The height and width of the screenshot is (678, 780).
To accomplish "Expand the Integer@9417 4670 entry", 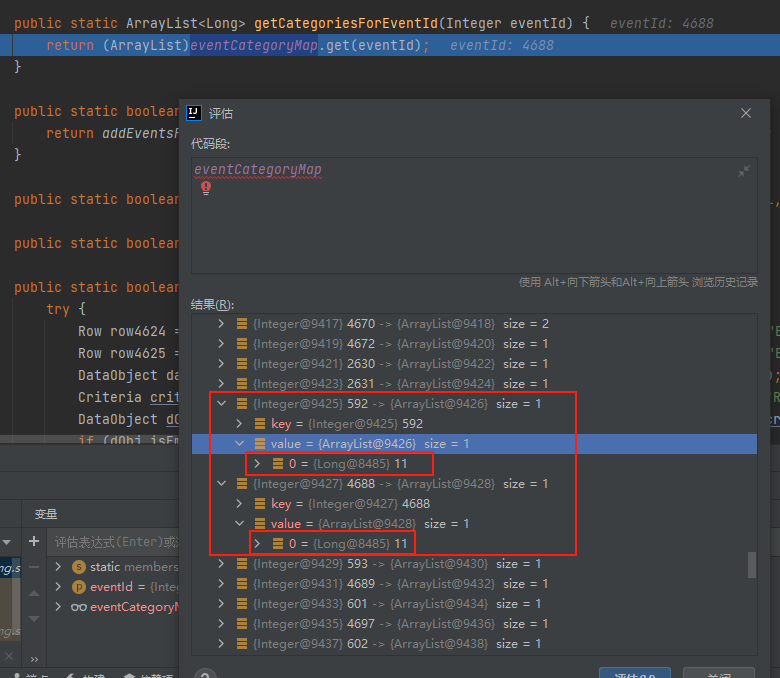I will (x=221, y=324).
